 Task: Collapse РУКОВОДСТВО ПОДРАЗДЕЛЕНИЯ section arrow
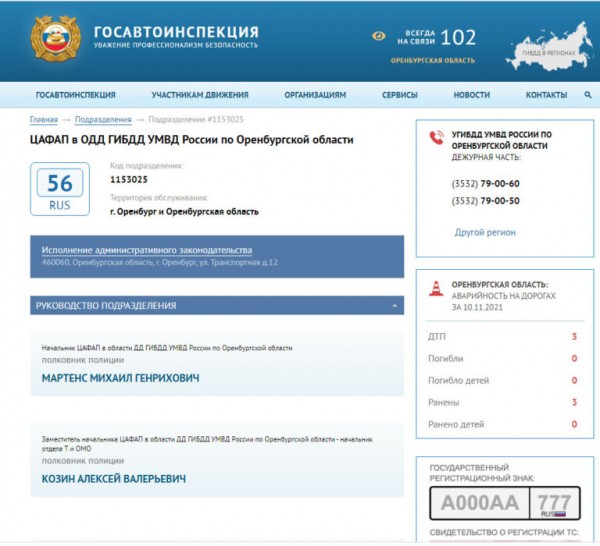(x=395, y=306)
